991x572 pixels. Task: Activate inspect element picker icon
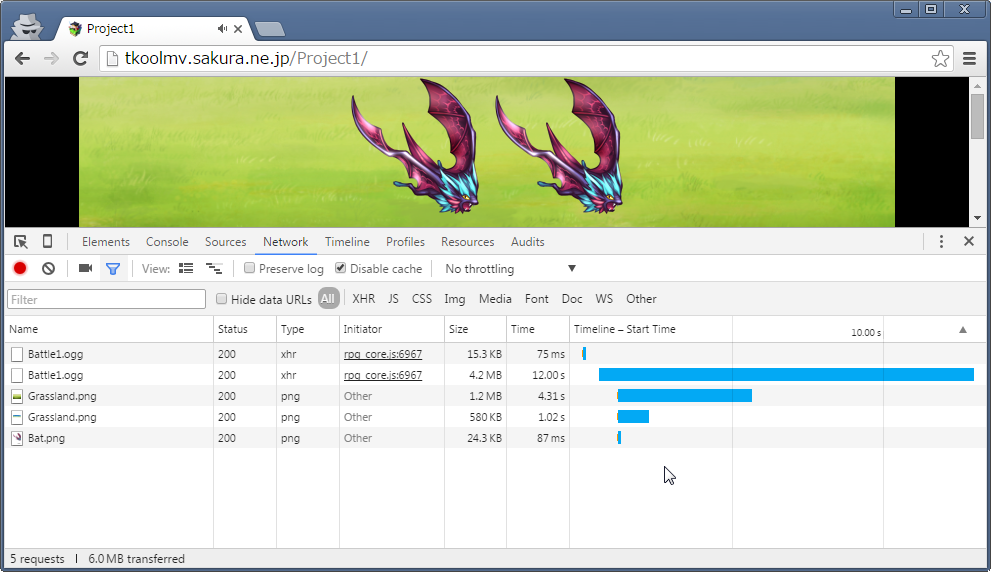(21, 242)
